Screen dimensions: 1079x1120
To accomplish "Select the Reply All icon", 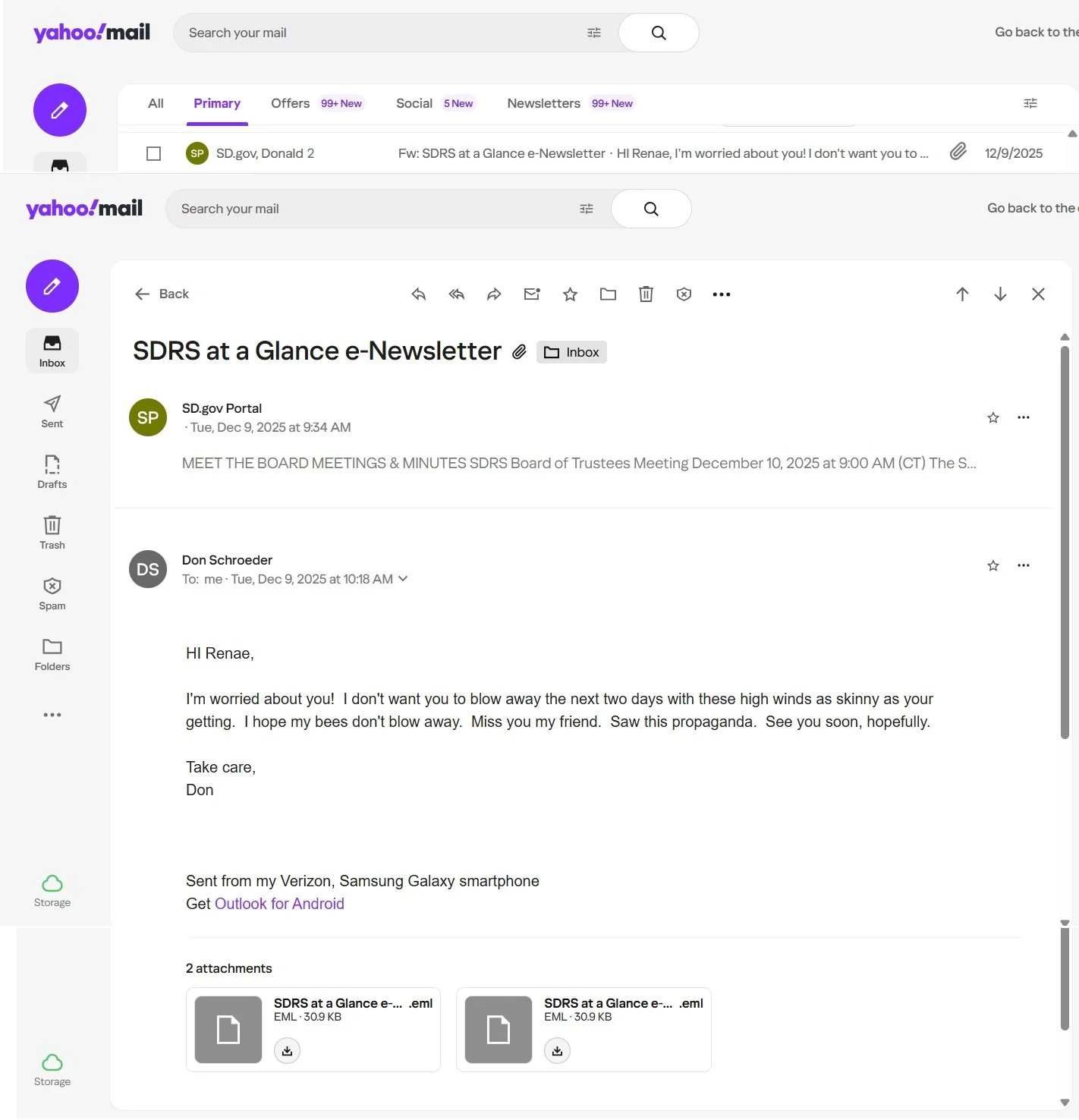I will (456, 294).
